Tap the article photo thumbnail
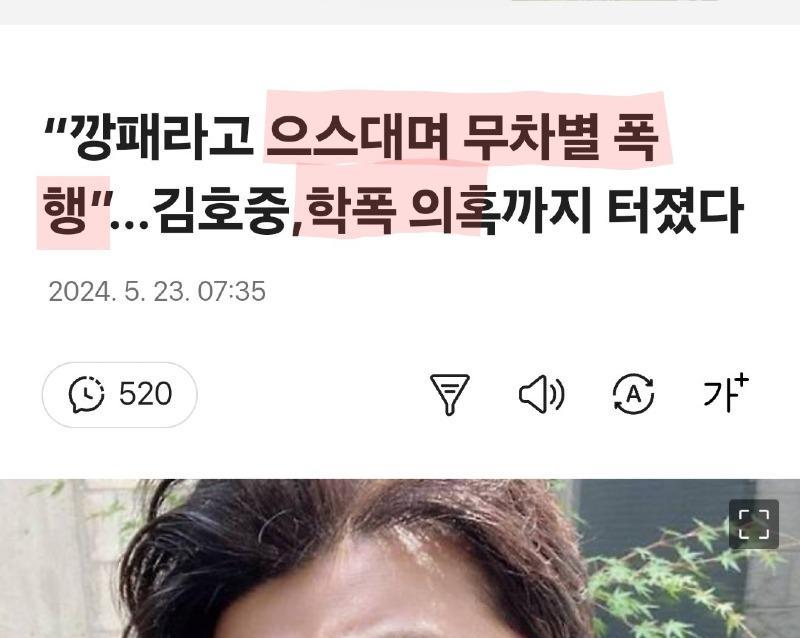The height and width of the screenshot is (638, 800). [400, 558]
